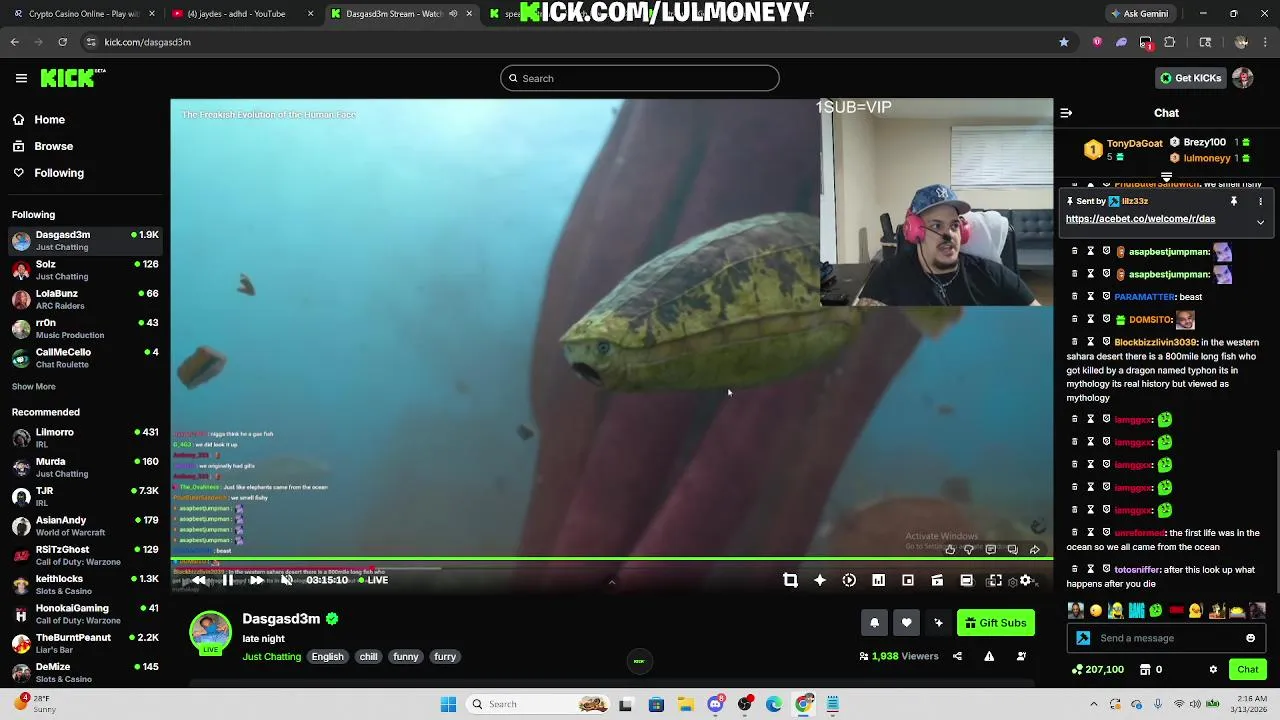The height and width of the screenshot is (720, 1280).
Task: Unpin the pinned chat message
Action: tap(1234, 201)
